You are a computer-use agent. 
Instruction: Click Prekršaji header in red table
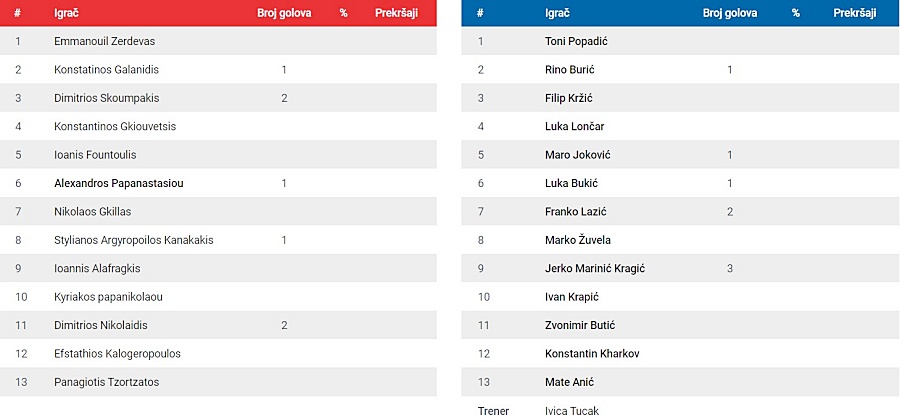pyautogui.click(x=397, y=13)
